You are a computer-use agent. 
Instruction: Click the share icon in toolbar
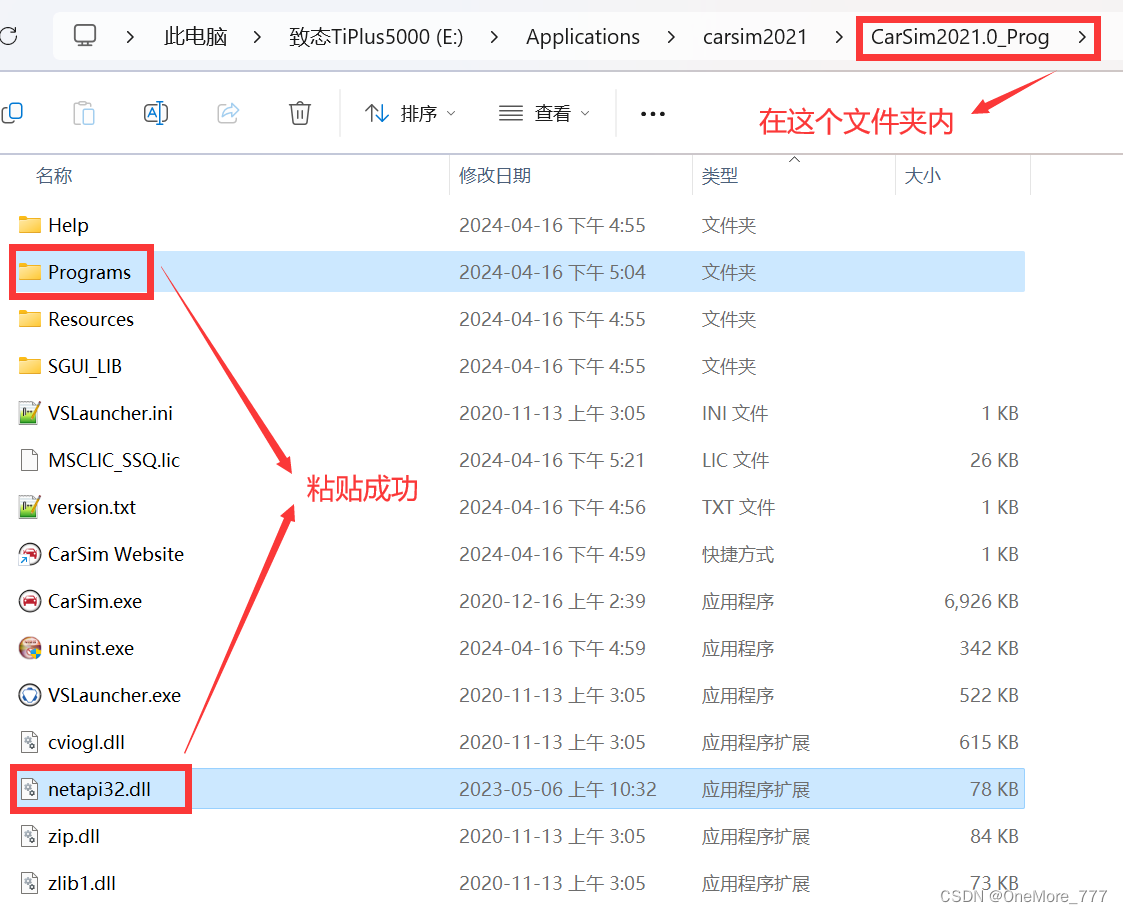228,113
